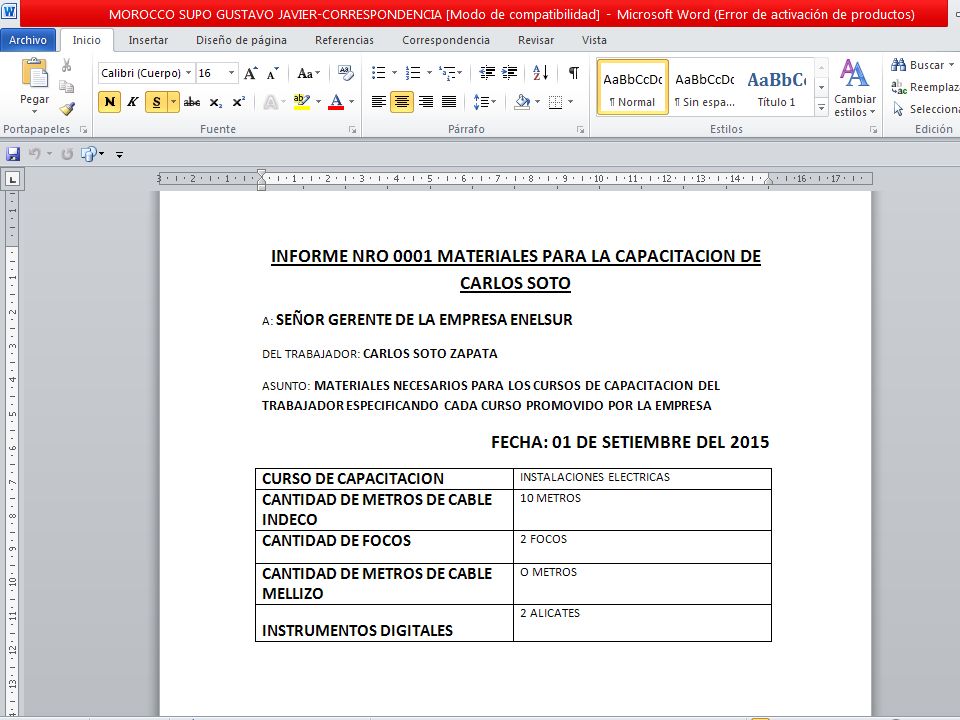Apply subscript formatting
This screenshot has width=960, height=720.
click(216, 102)
